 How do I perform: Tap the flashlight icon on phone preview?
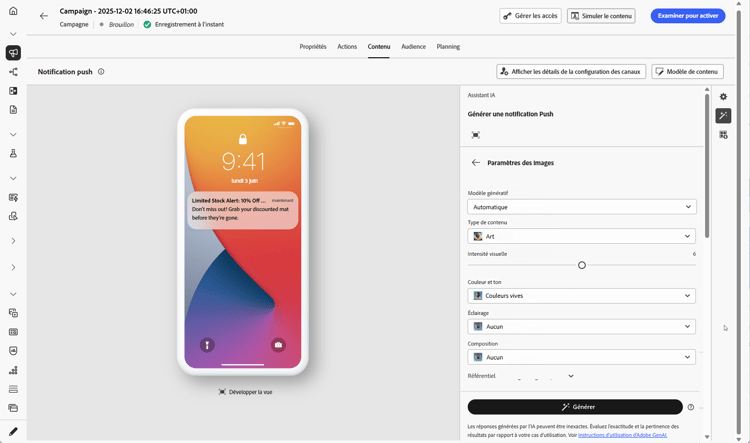pyautogui.click(x=207, y=345)
